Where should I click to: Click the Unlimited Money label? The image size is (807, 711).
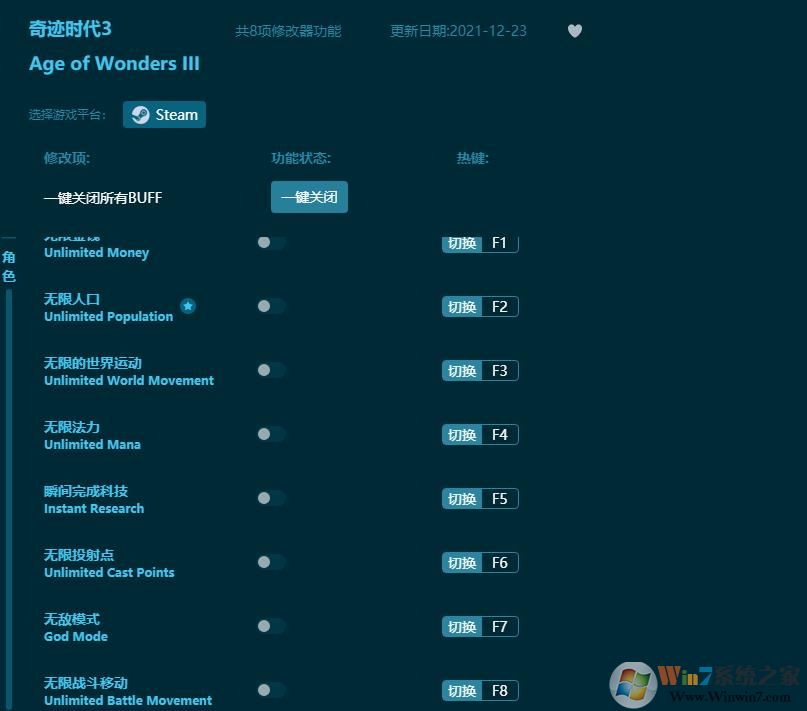[96, 252]
